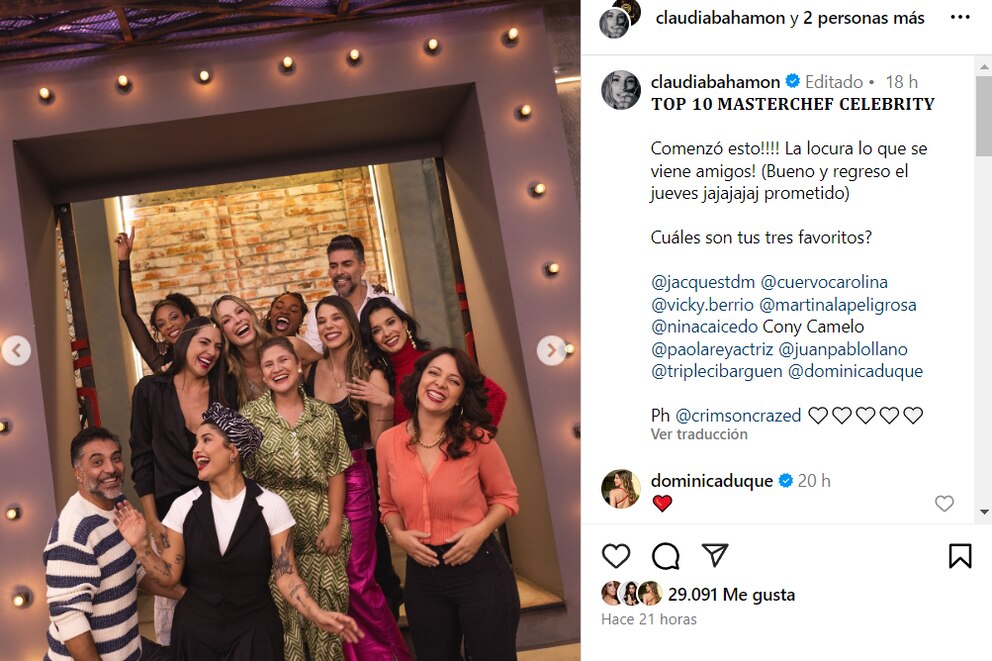Click the comments scrollbar up arrow

coord(984,66)
